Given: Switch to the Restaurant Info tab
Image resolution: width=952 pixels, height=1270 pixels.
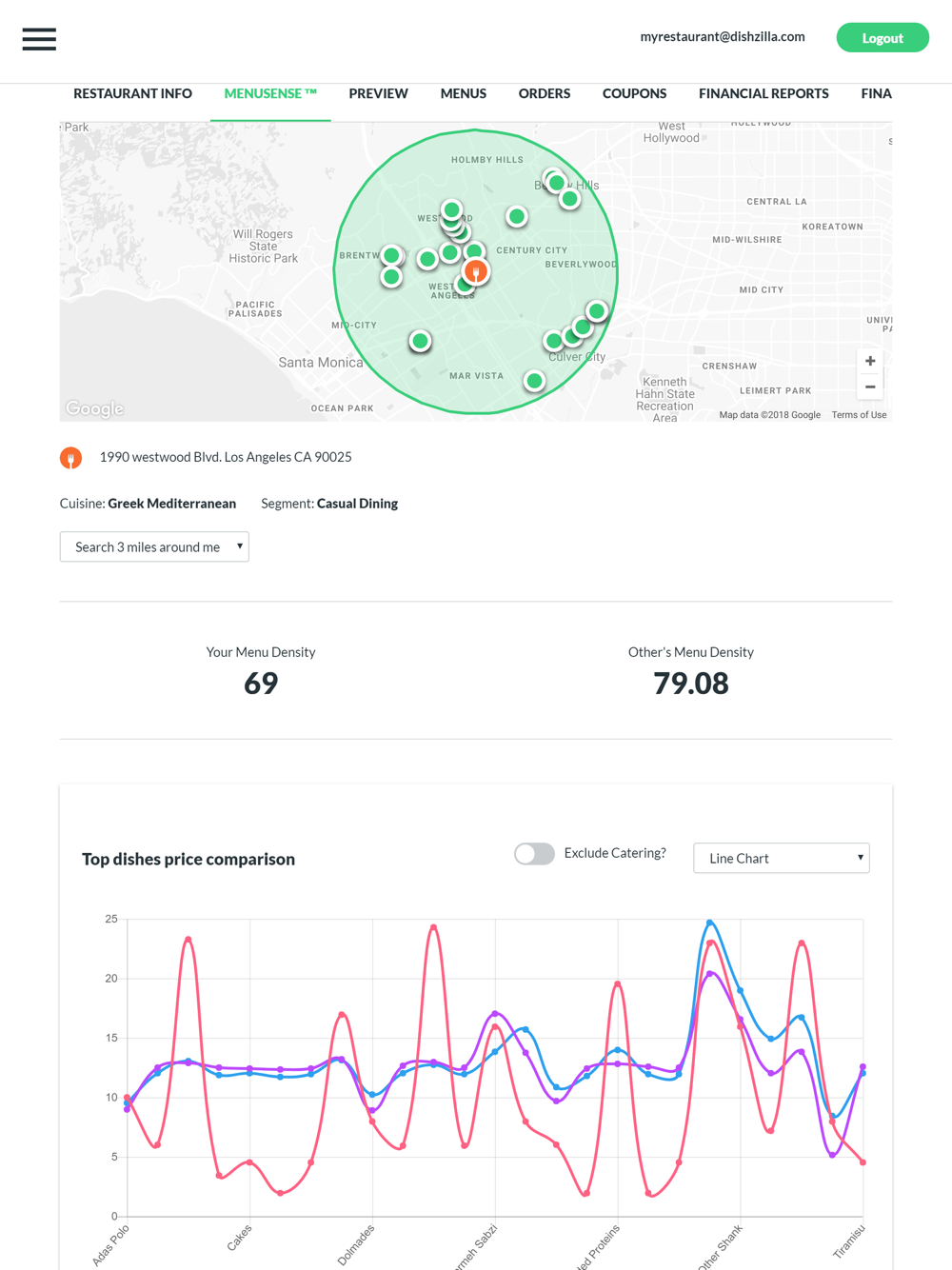Looking at the screenshot, I should click(132, 93).
